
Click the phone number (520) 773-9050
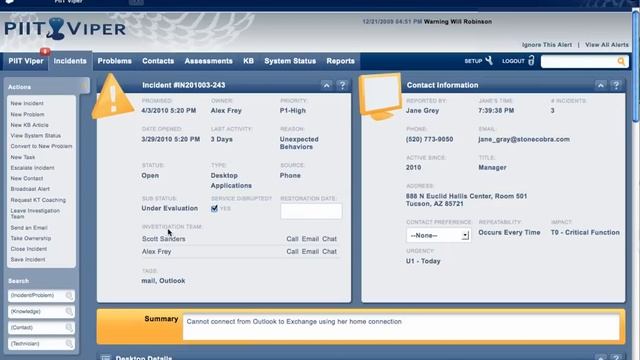[x=429, y=139]
